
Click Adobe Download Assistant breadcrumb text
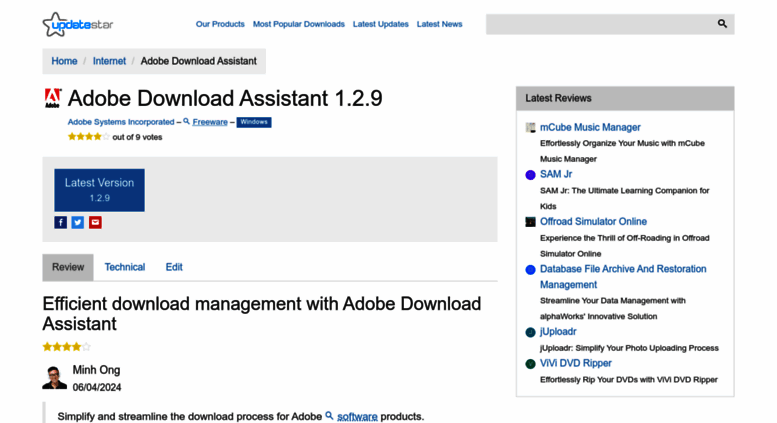point(199,61)
